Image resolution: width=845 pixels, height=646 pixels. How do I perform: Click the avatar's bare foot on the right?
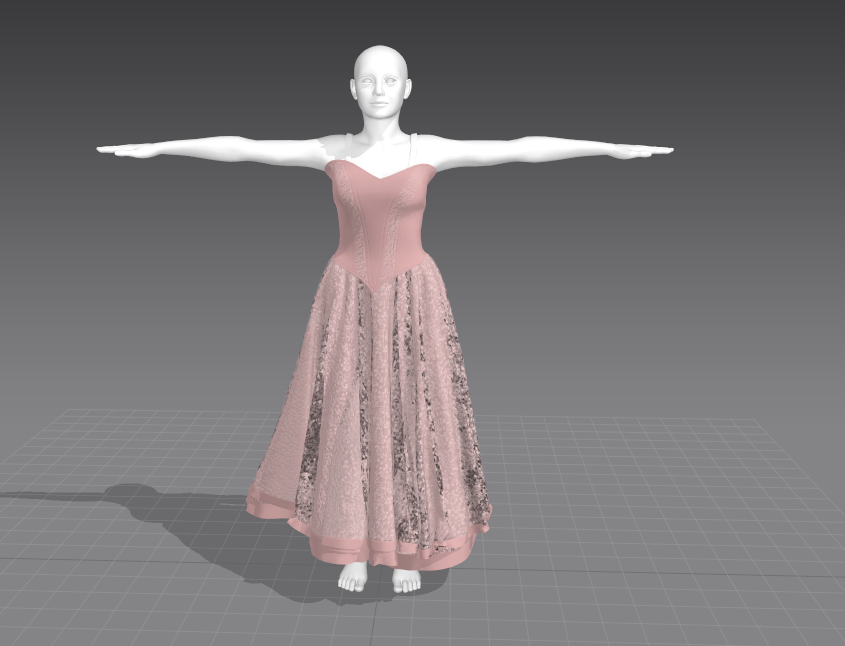point(406,580)
